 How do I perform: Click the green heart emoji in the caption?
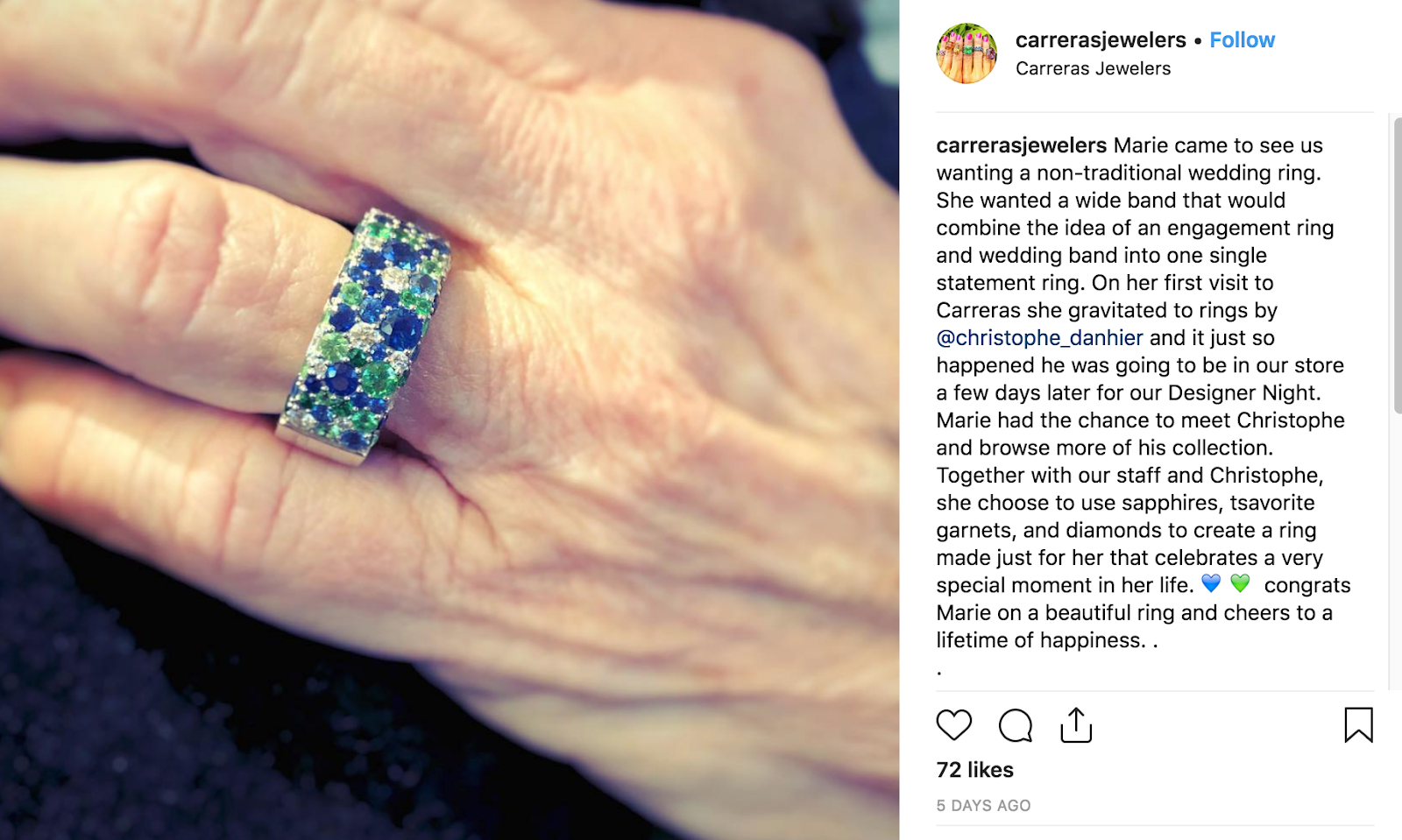(x=1240, y=583)
